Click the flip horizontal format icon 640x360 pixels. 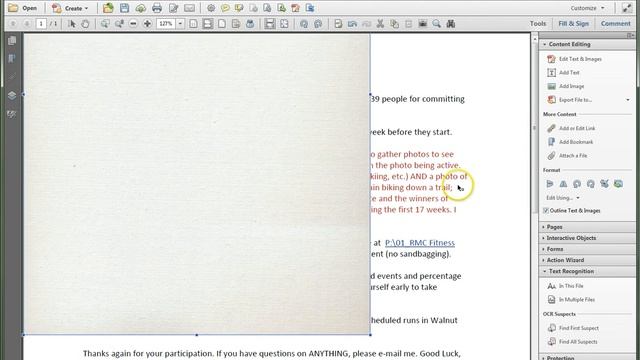(549, 184)
